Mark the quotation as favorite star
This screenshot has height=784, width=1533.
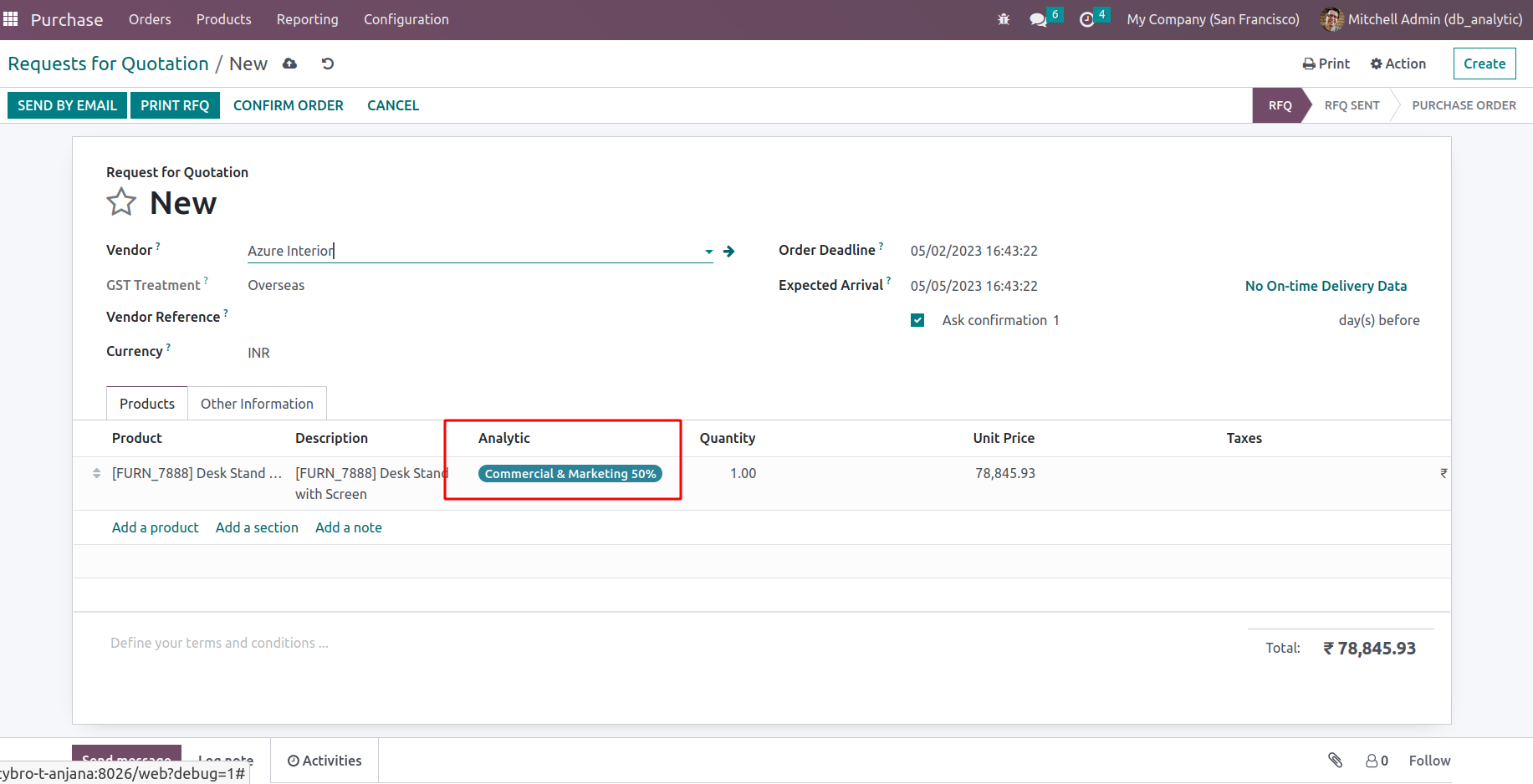pos(121,202)
